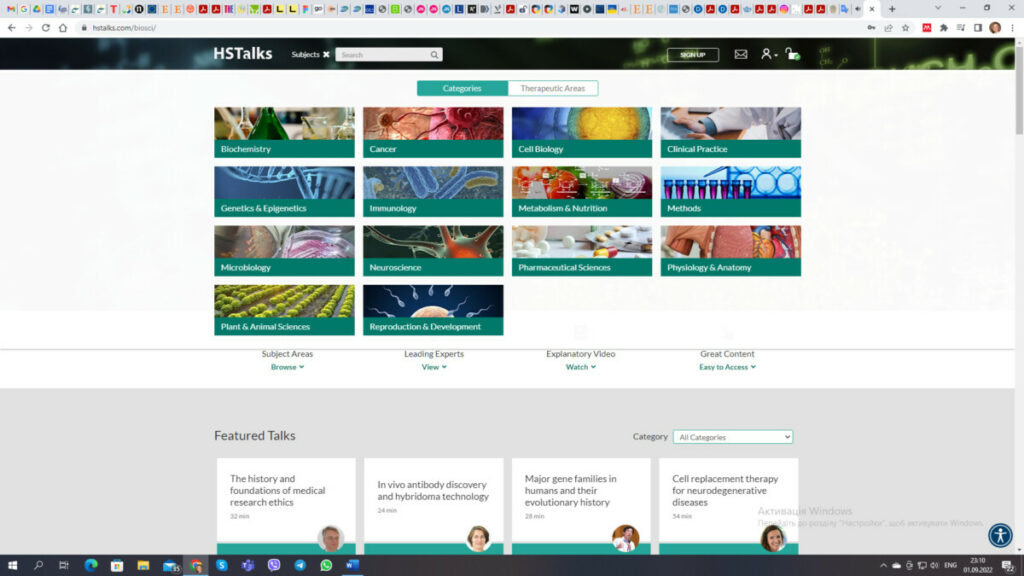Image resolution: width=1024 pixels, height=576 pixels.
Task: Go to the HSTalks home logo link
Action: click(242, 54)
